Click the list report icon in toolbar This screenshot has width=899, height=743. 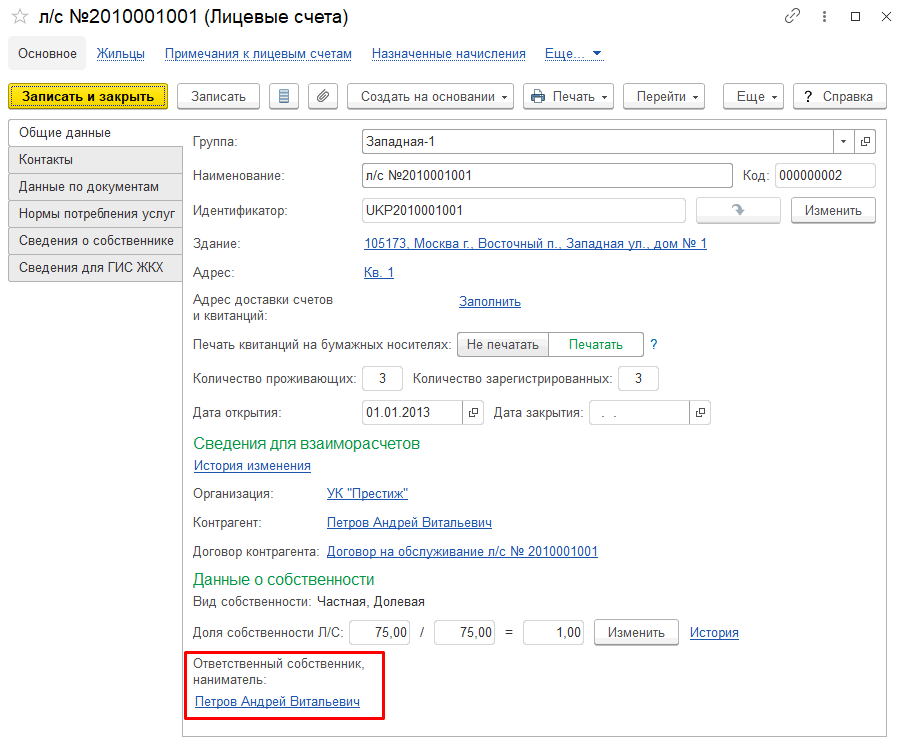click(x=284, y=96)
